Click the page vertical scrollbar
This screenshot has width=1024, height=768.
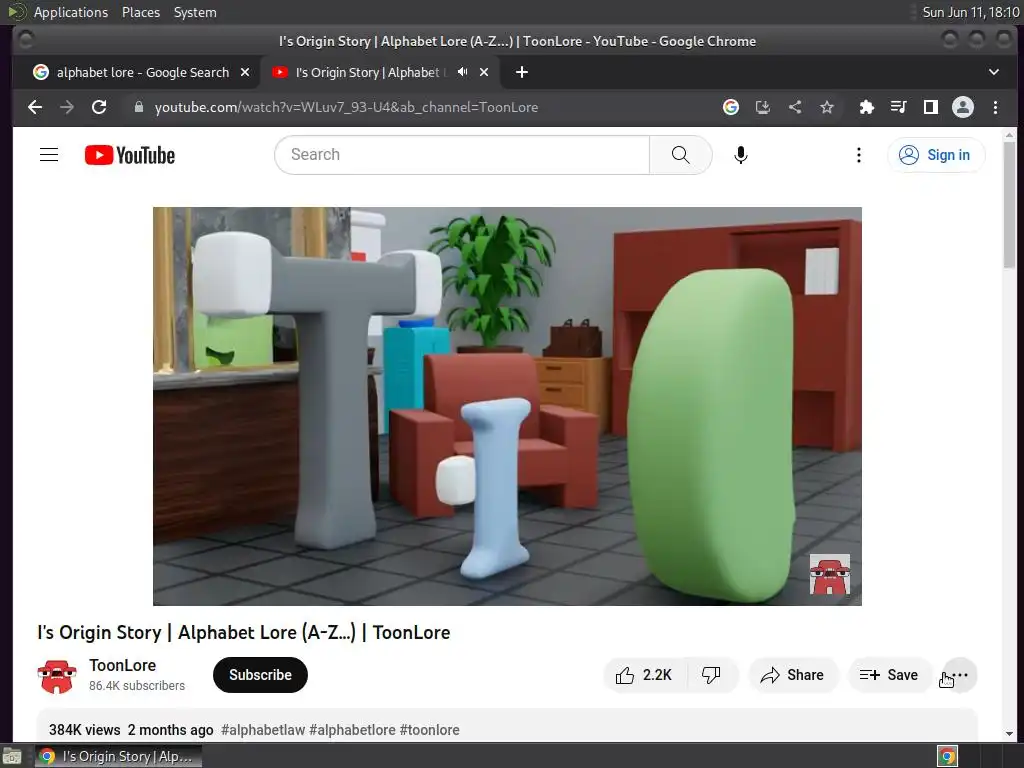pos(1010,205)
